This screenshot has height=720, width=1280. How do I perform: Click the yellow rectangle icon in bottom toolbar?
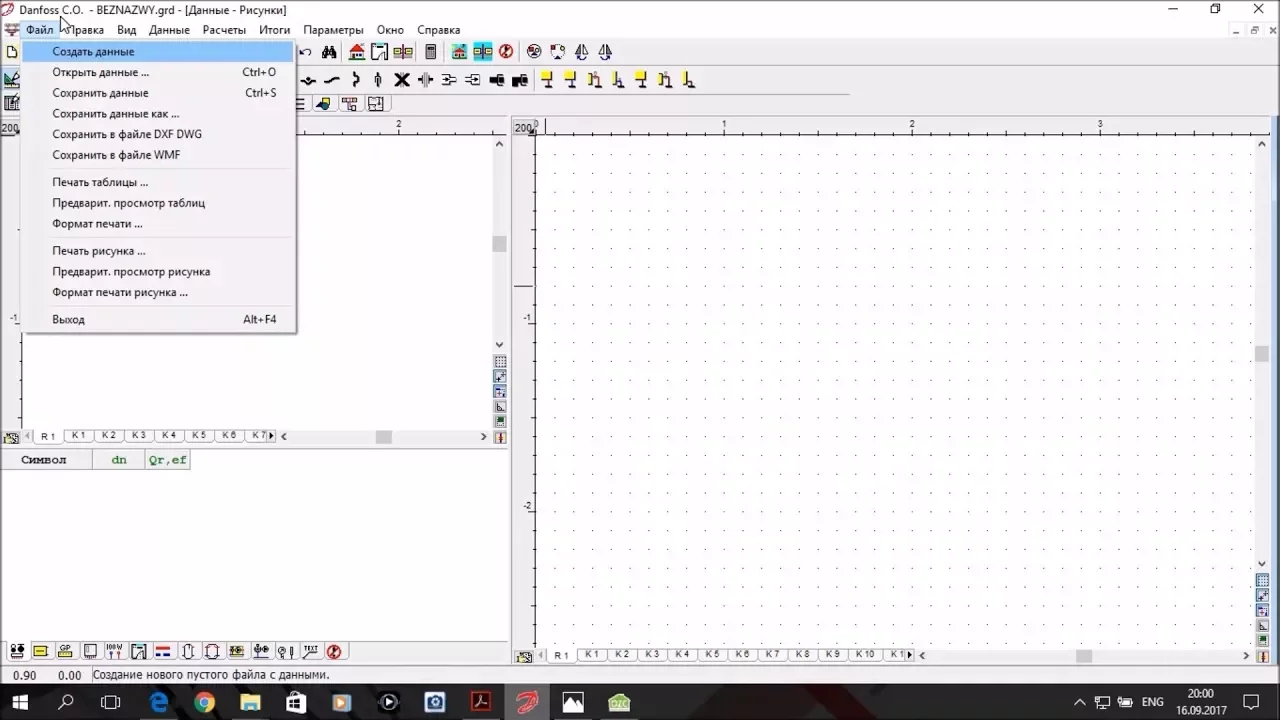click(x=41, y=651)
